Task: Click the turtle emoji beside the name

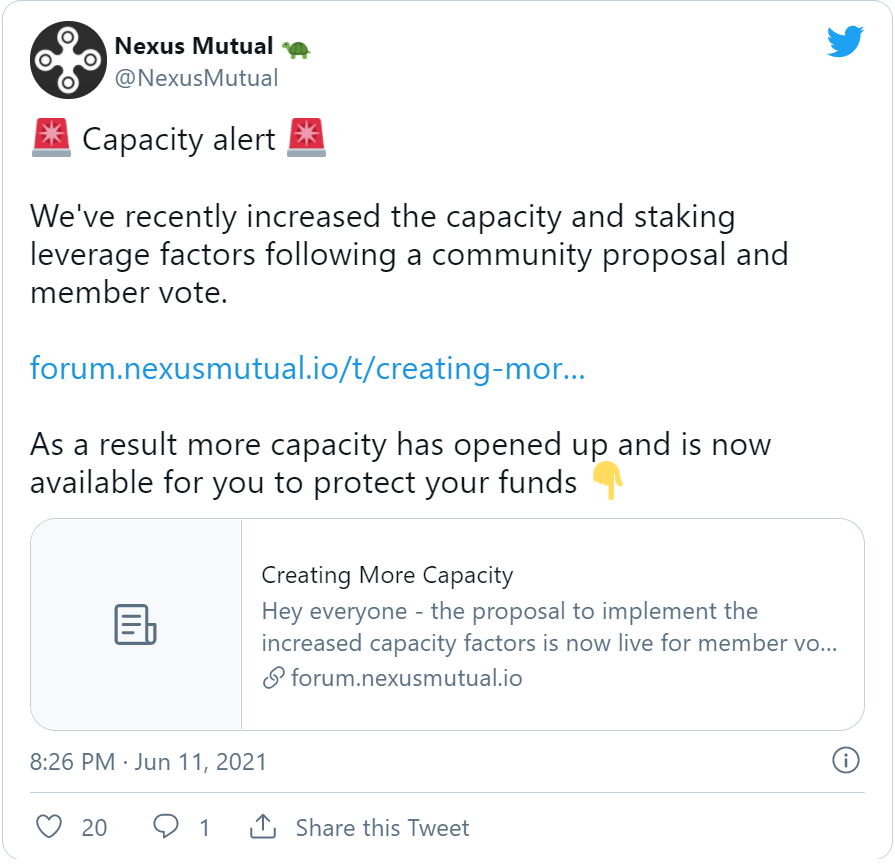Action: pyautogui.click(x=295, y=48)
